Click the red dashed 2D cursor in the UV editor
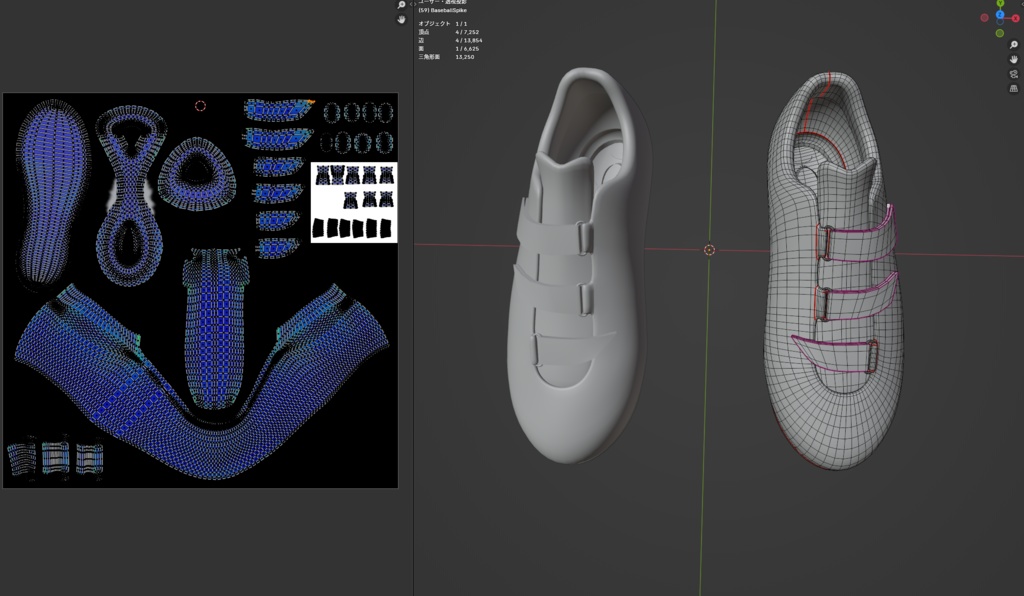This screenshot has width=1024, height=596. coord(198,103)
